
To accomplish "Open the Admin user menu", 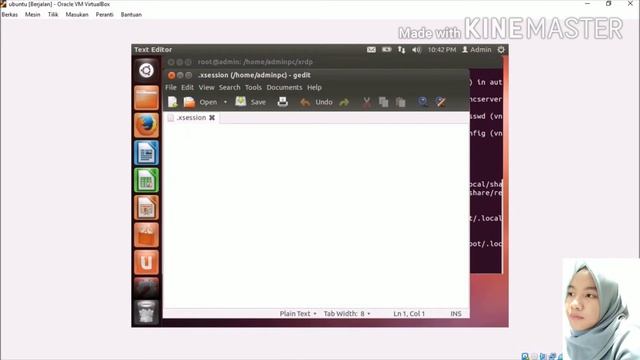I will coord(476,50).
